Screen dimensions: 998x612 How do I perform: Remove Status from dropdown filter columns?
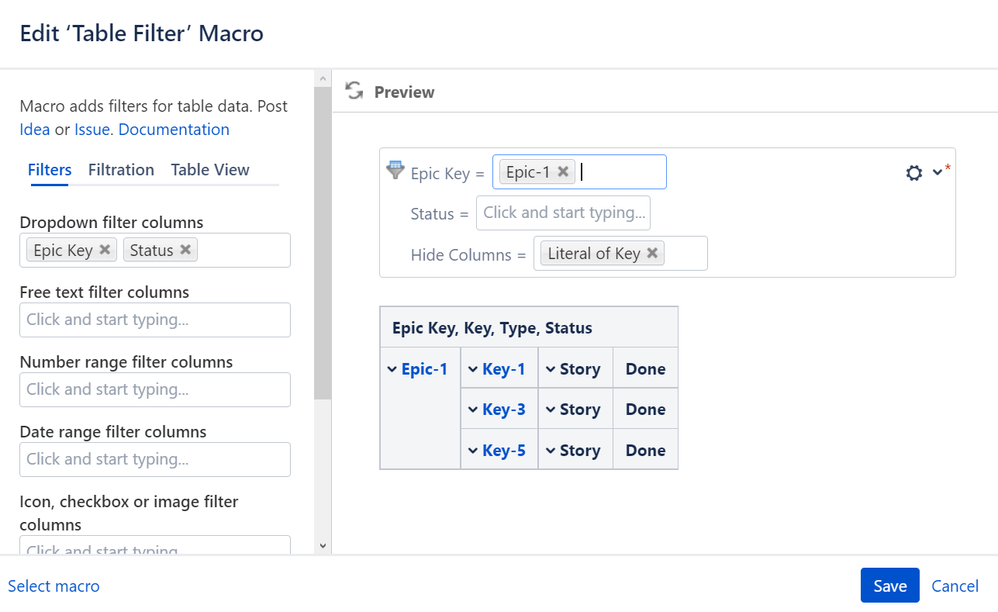185,250
